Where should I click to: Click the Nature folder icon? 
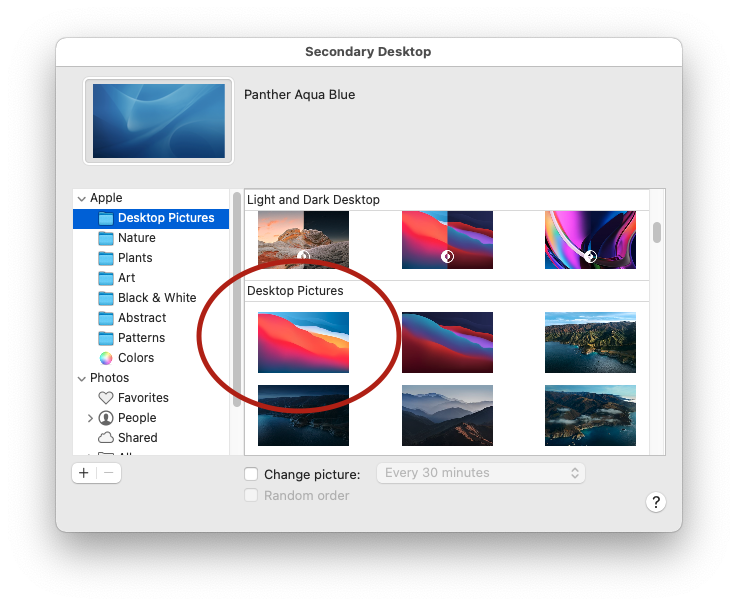[x=106, y=238]
